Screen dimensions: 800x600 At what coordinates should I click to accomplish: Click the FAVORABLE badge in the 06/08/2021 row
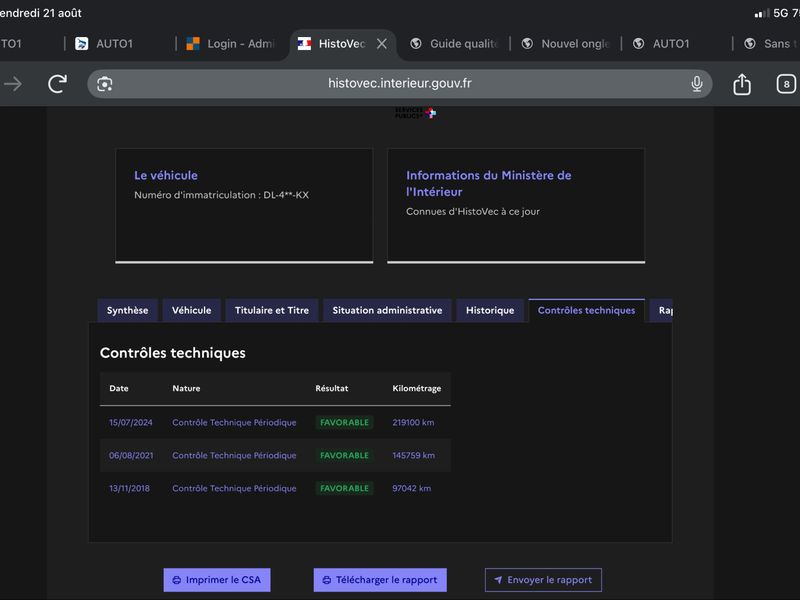[x=344, y=456]
